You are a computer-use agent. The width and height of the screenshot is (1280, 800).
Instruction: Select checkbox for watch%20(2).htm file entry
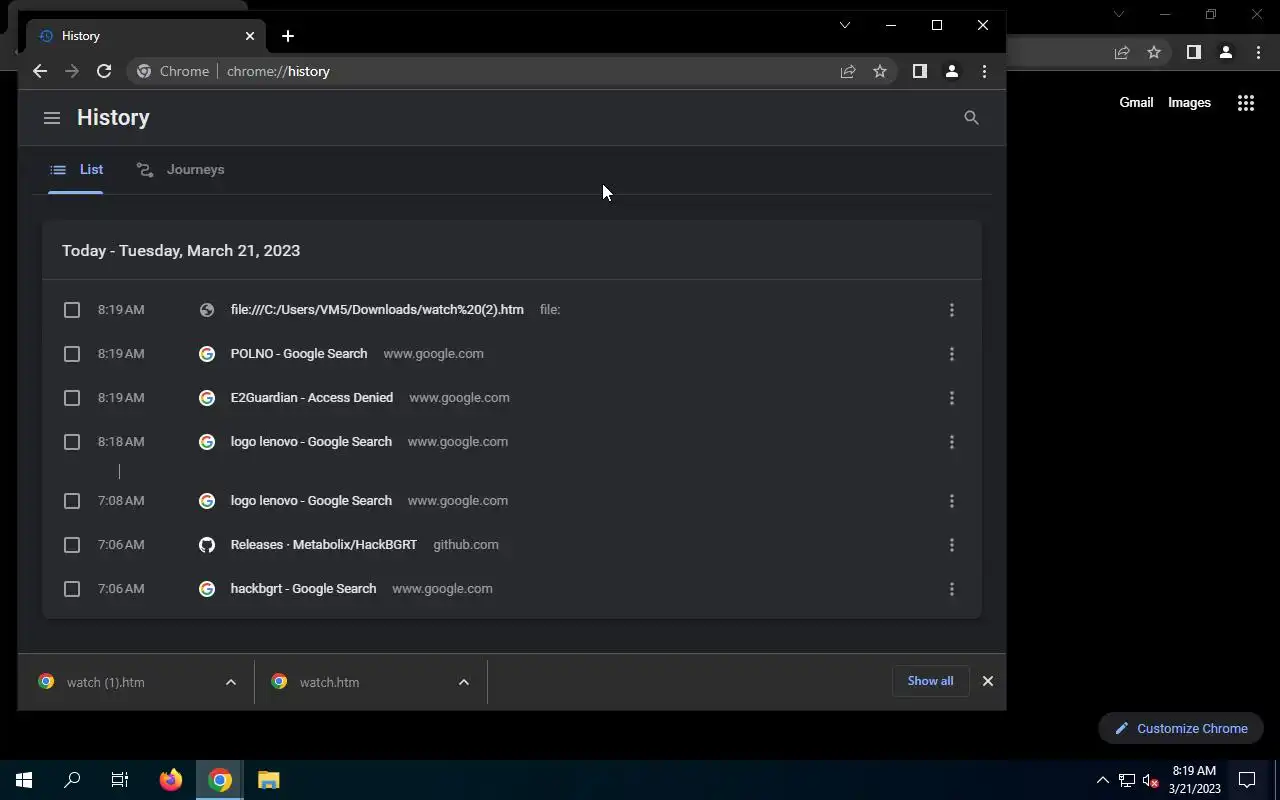(72, 310)
